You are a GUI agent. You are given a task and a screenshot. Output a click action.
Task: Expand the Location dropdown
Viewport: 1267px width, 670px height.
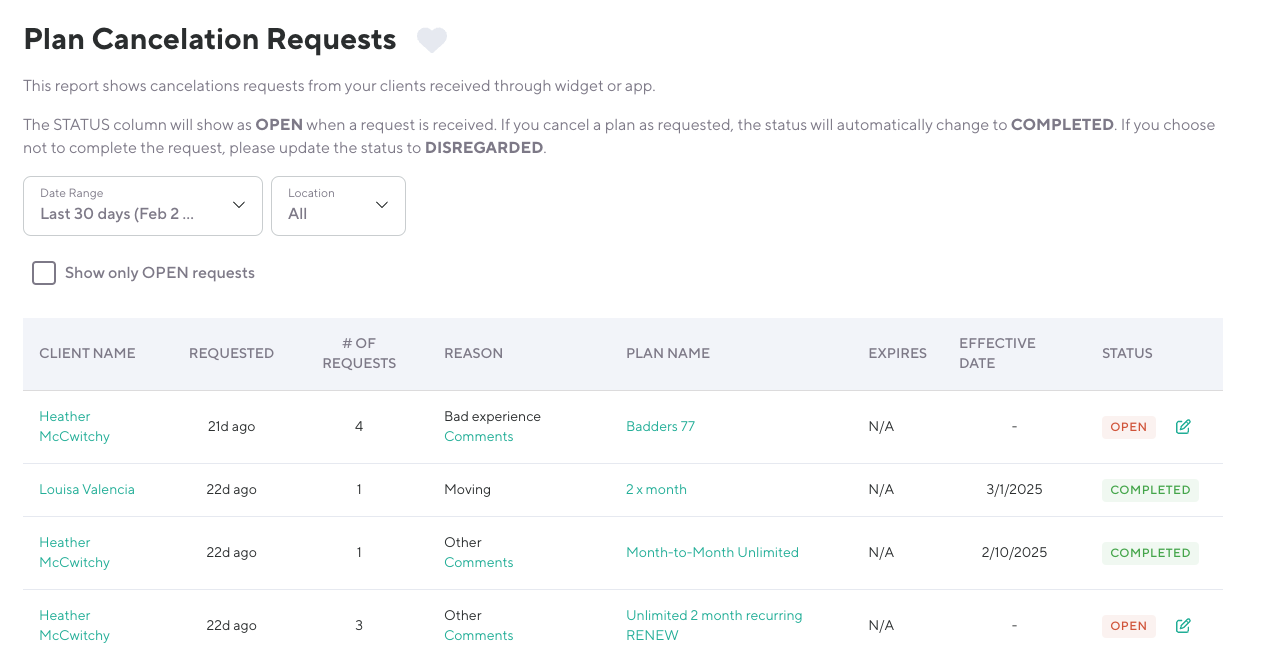pos(338,206)
